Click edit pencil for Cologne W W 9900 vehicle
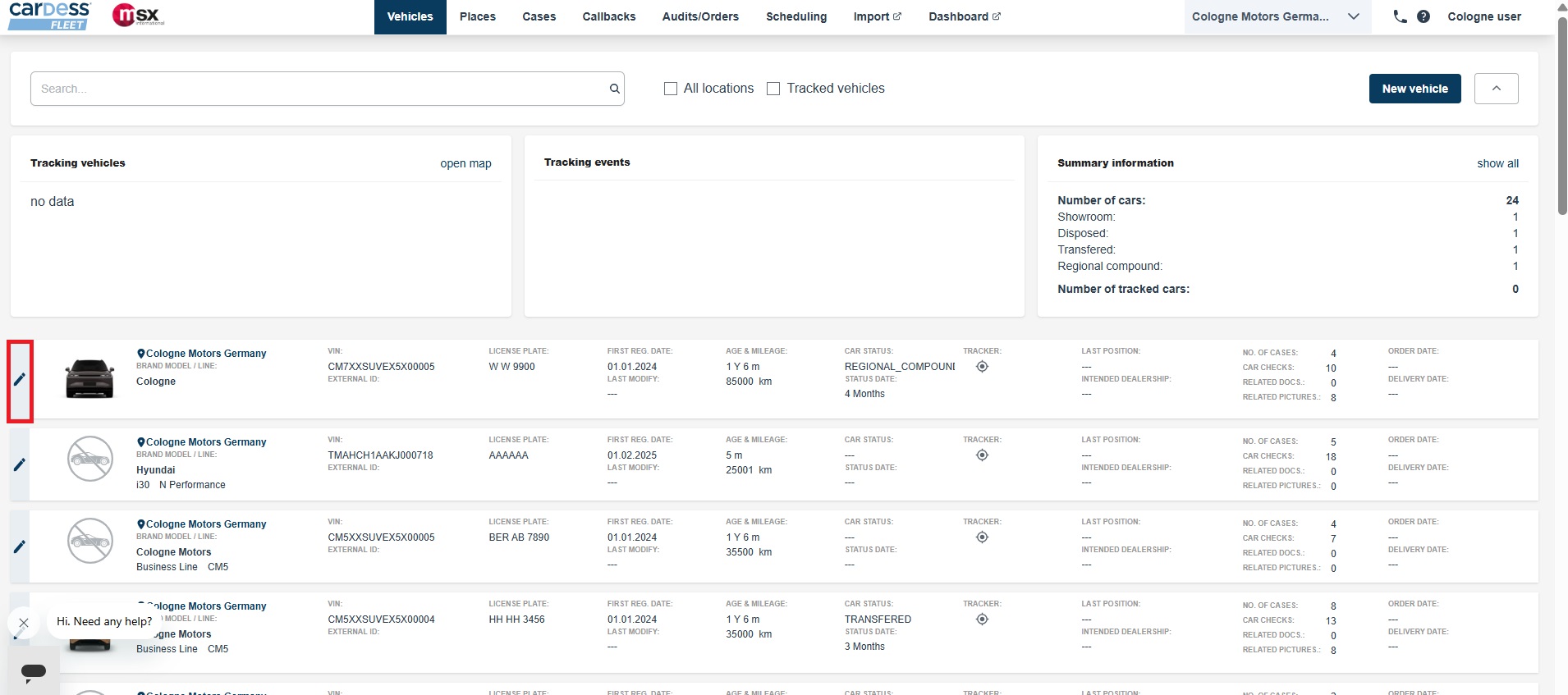Screen dimensions: 1568x695 point(20,379)
